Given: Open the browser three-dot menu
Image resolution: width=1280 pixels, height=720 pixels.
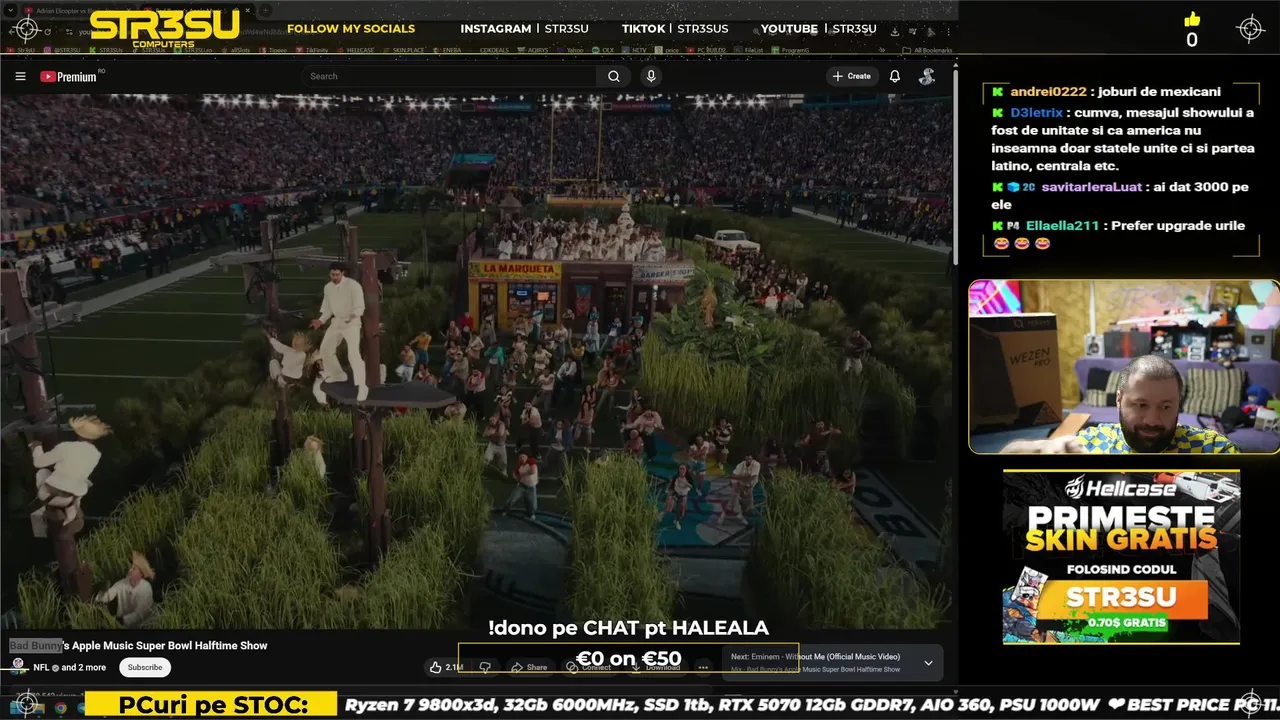Looking at the screenshot, I should pos(947,31).
